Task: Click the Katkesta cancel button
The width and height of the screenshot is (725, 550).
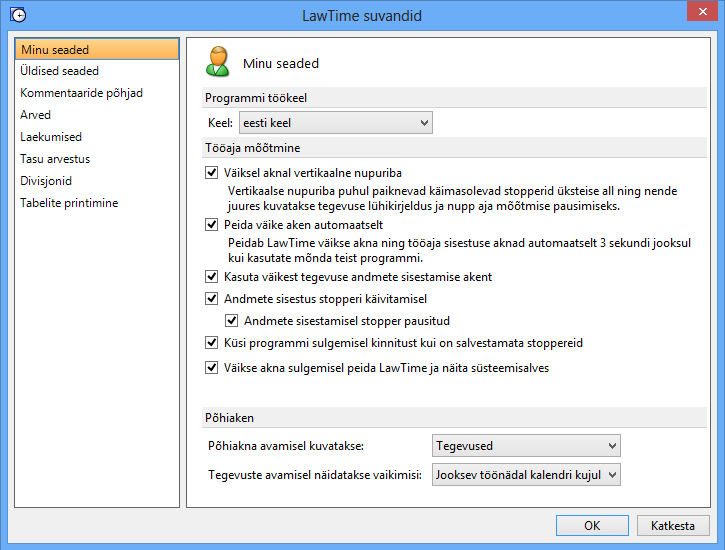Action: point(673,526)
